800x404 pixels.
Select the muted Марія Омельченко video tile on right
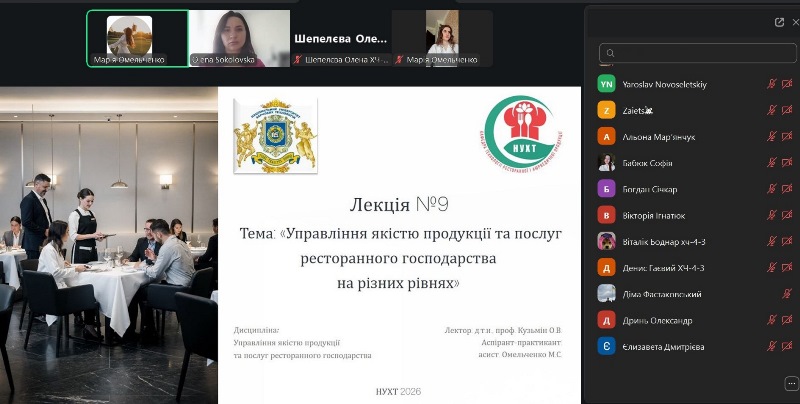(442, 39)
